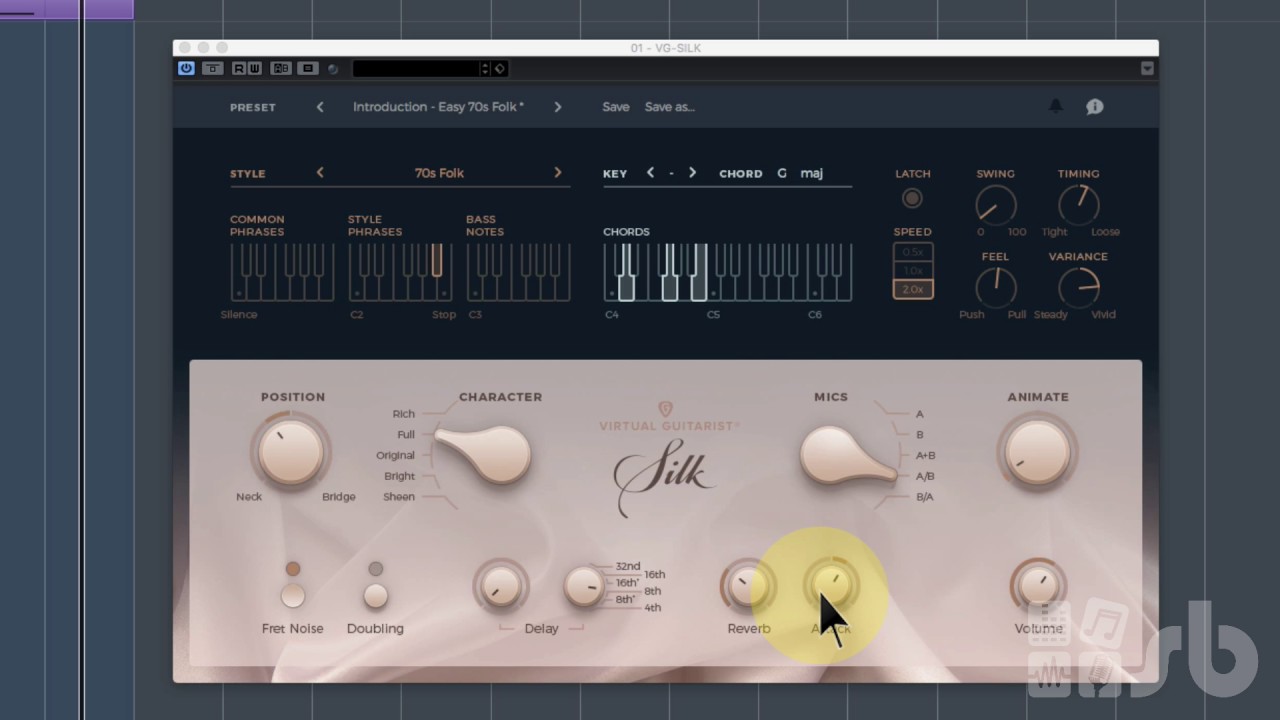Click the Bass Notes mini keyboard

518,272
